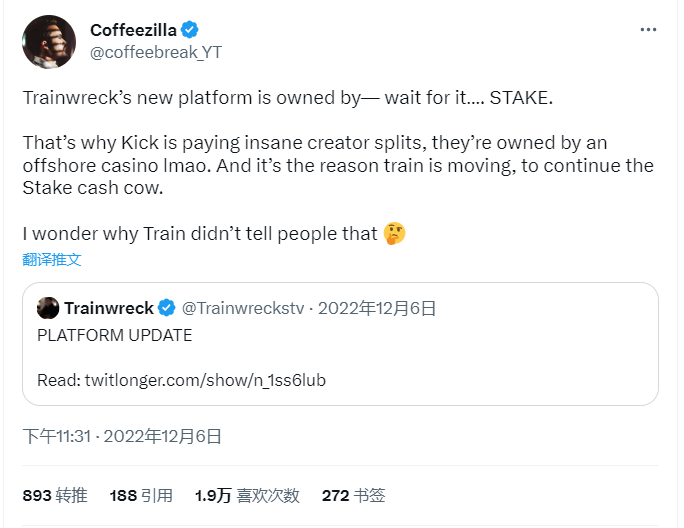Open the PLATFORM UPDATE quoted tweet
Screen dimensions: 684x528
click(114, 335)
